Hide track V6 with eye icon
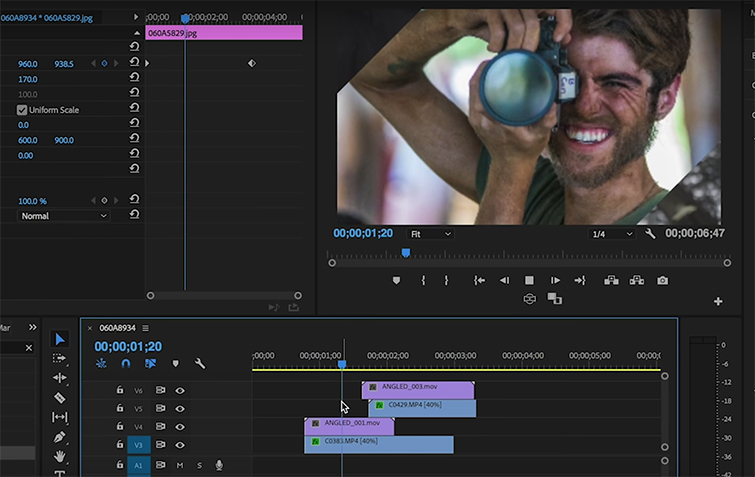 pos(181,391)
